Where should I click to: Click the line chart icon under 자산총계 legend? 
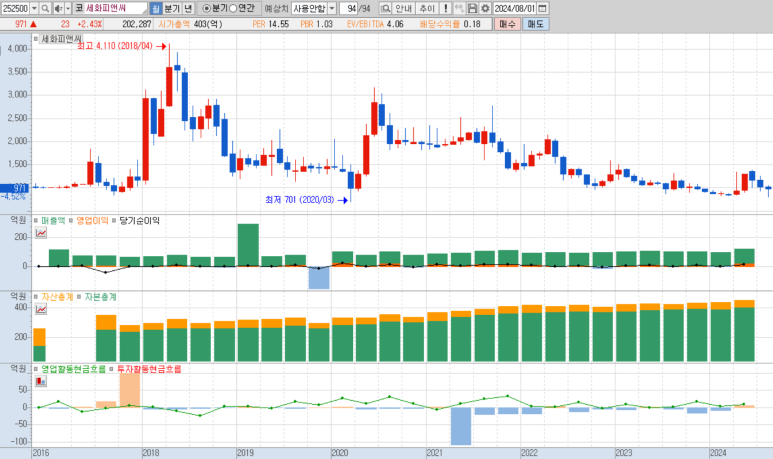point(41,309)
